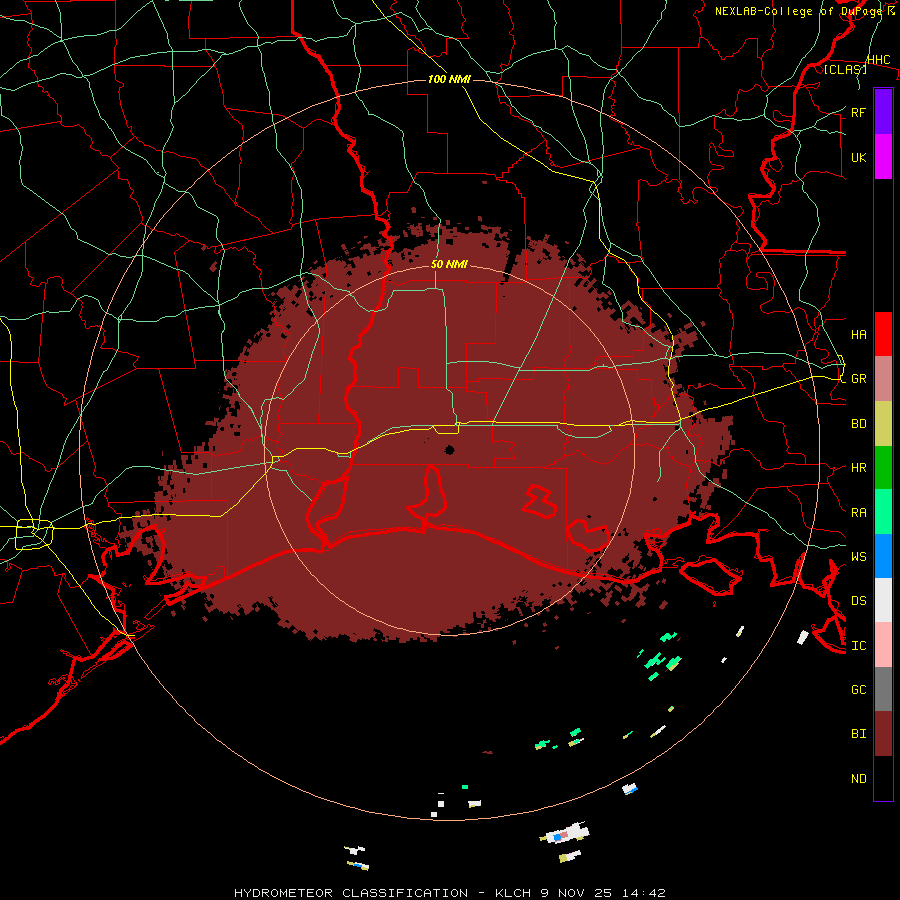Click the UK magenta legend swatch
900x900 pixels.
883,157
